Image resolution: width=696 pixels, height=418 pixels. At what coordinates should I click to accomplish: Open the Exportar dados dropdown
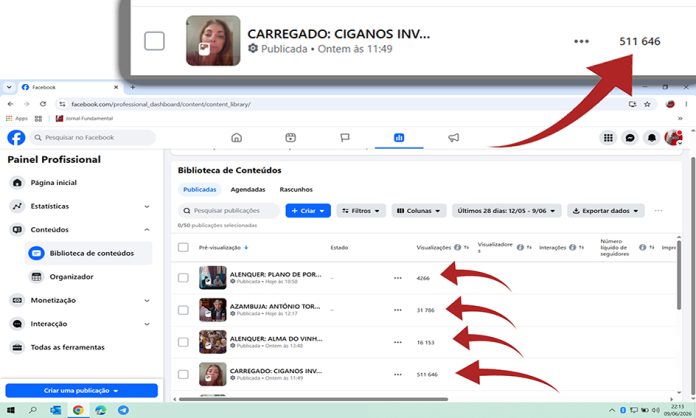click(x=605, y=210)
